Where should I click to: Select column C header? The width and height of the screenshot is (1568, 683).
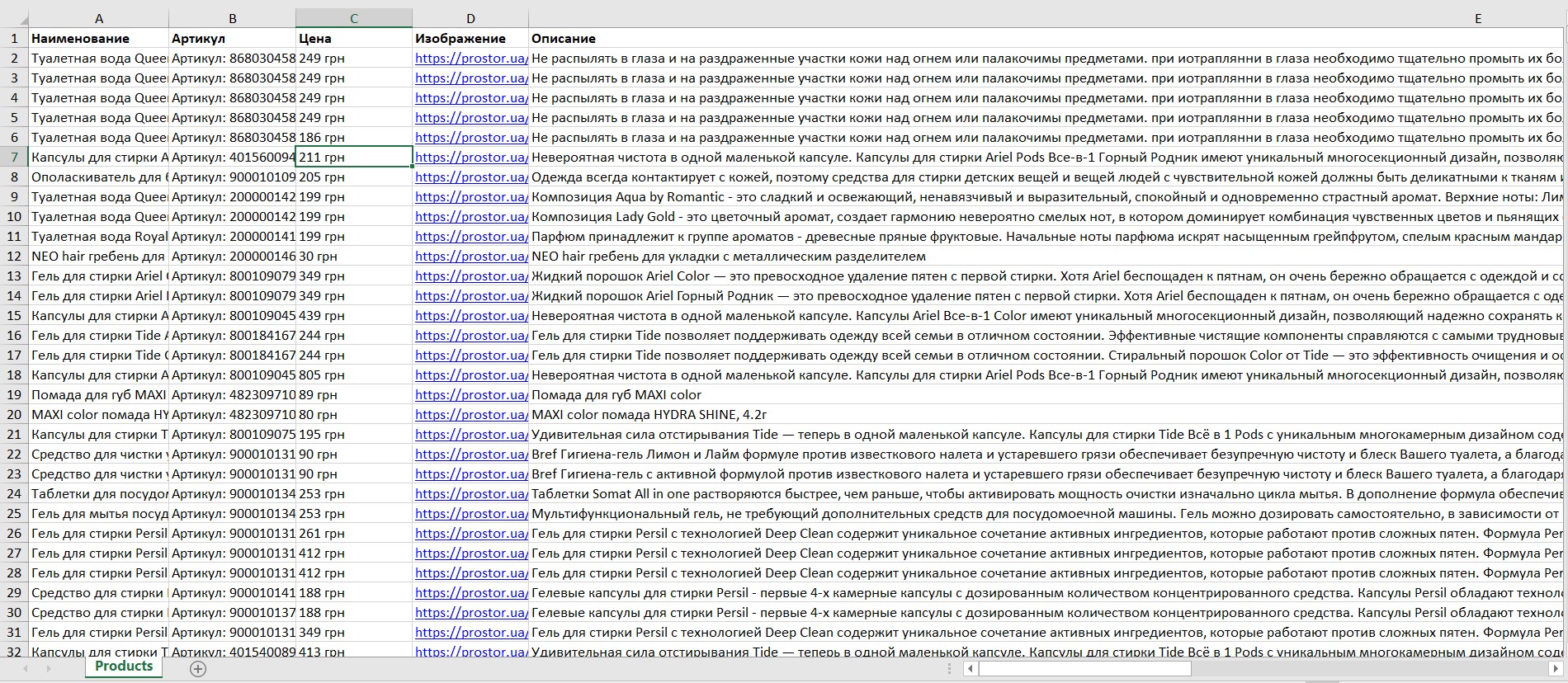(x=354, y=18)
